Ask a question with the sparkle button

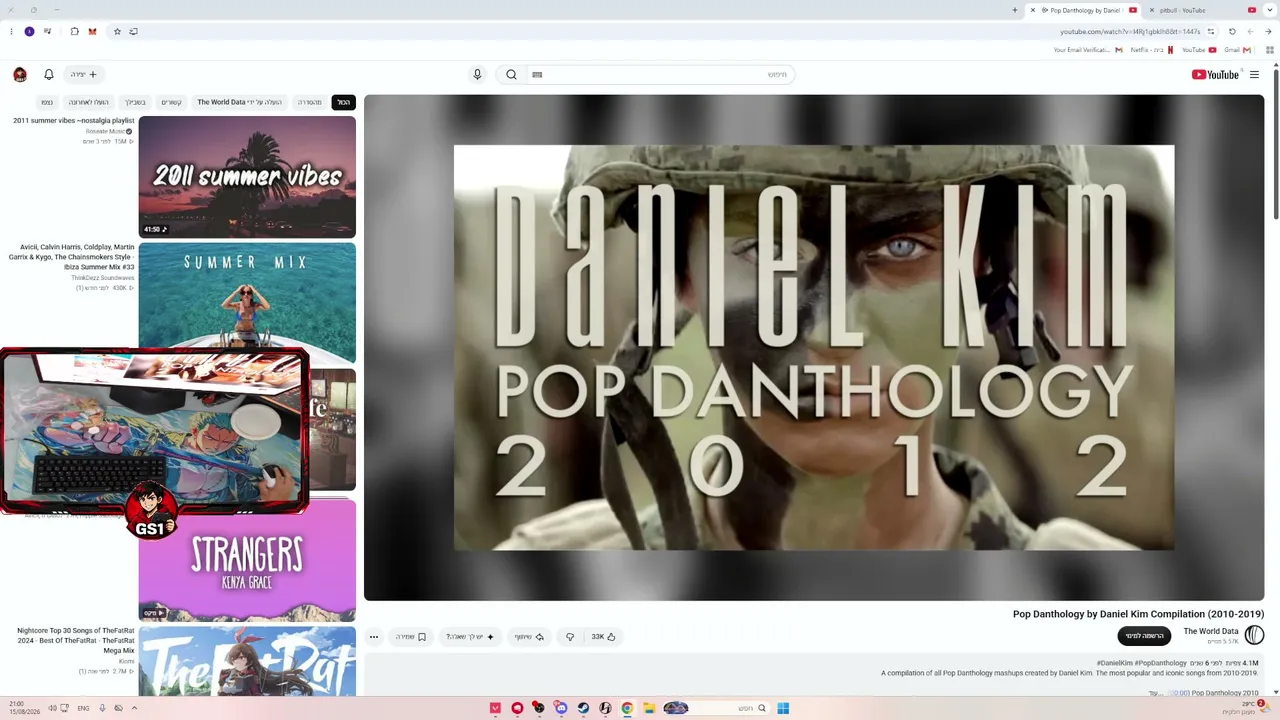click(x=470, y=636)
